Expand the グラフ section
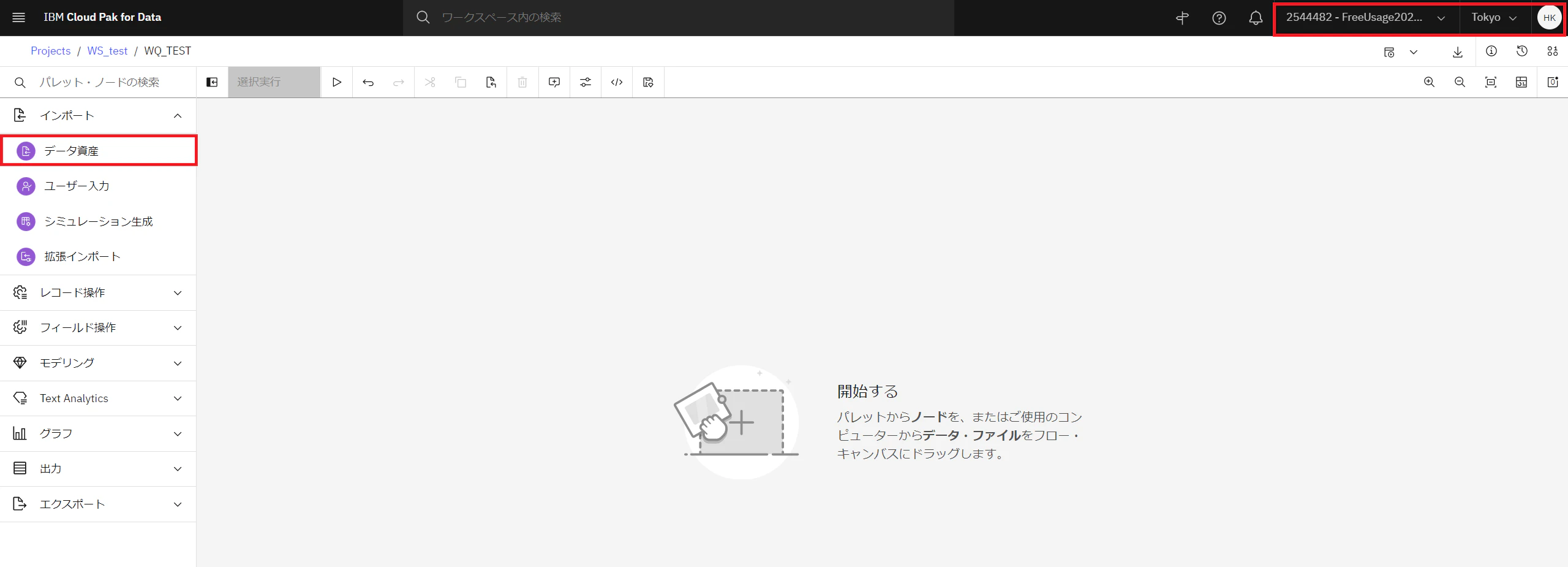The width and height of the screenshot is (1568, 567). click(x=98, y=433)
